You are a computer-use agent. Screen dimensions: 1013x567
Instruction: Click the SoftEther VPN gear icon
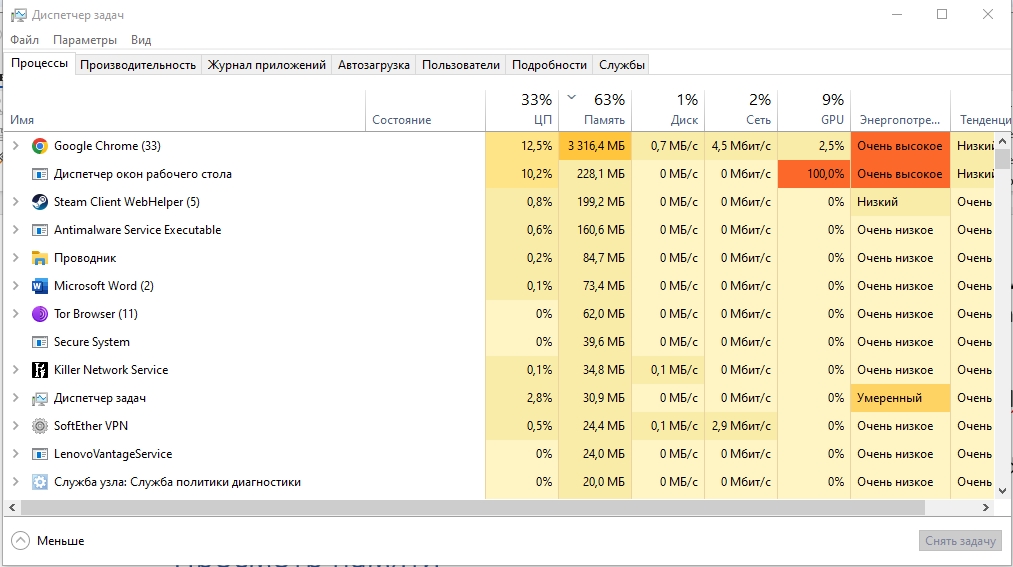[x=39, y=426]
